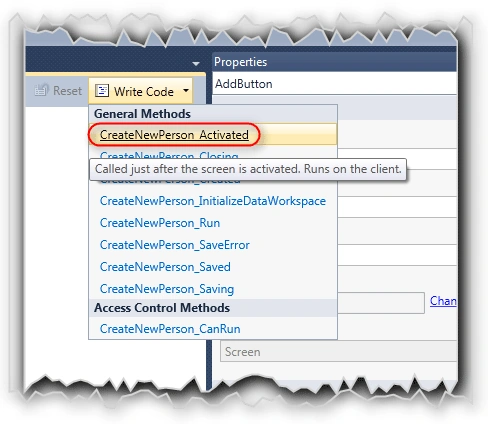Click the Reset button label
The image size is (488, 424).
point(67,91)
